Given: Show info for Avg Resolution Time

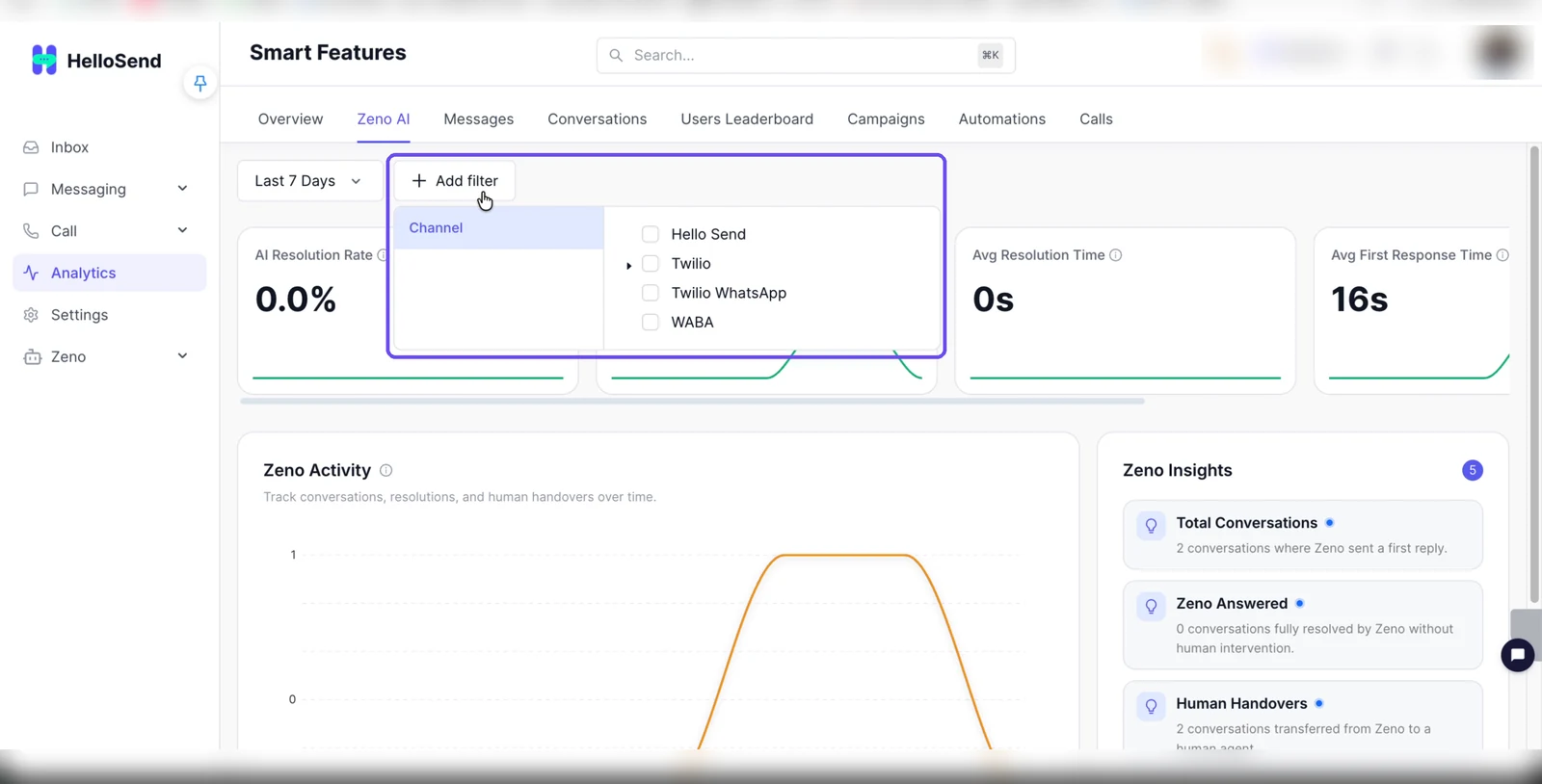Looking at the screenshot, I should tap(1115, 255).
